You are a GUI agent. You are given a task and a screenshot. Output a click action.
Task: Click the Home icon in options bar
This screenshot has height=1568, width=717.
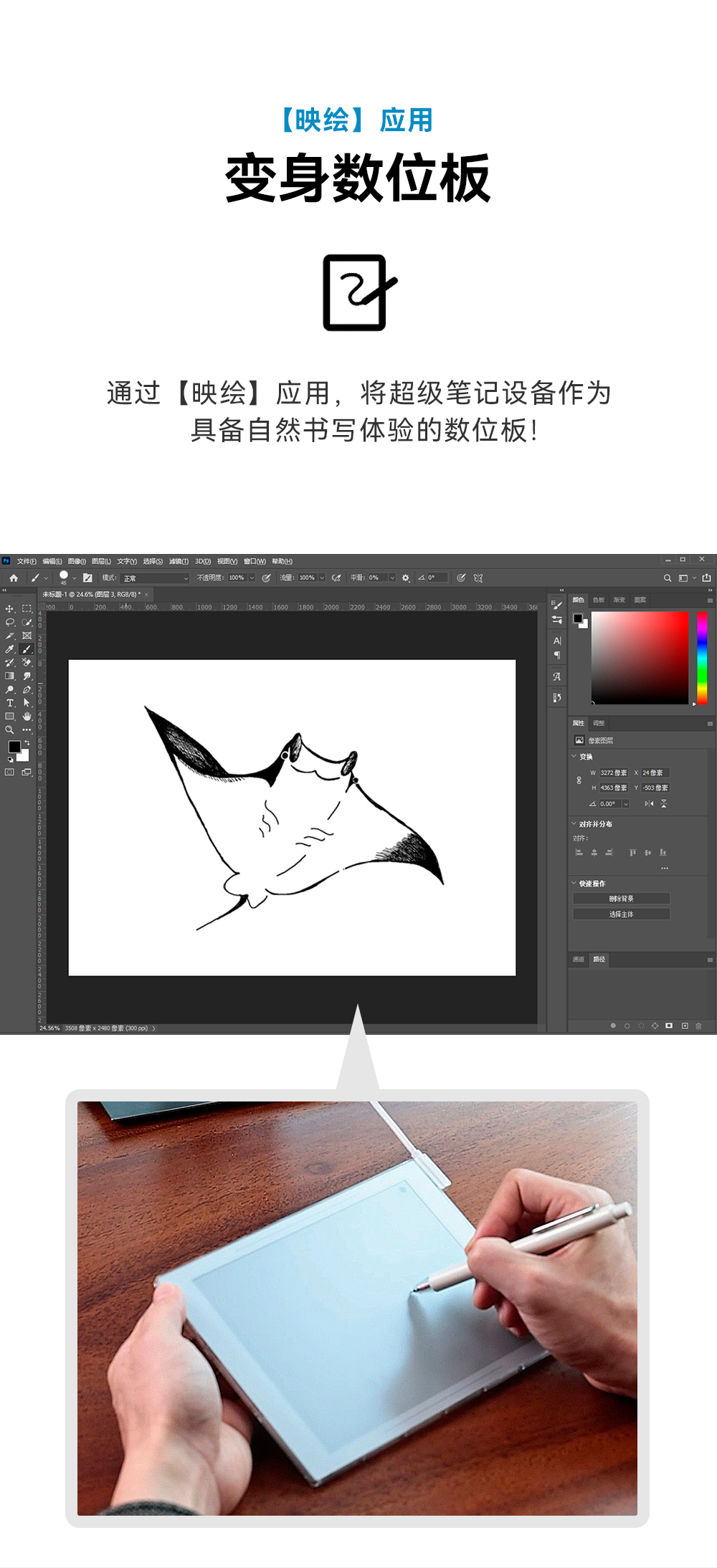[14, 578]
